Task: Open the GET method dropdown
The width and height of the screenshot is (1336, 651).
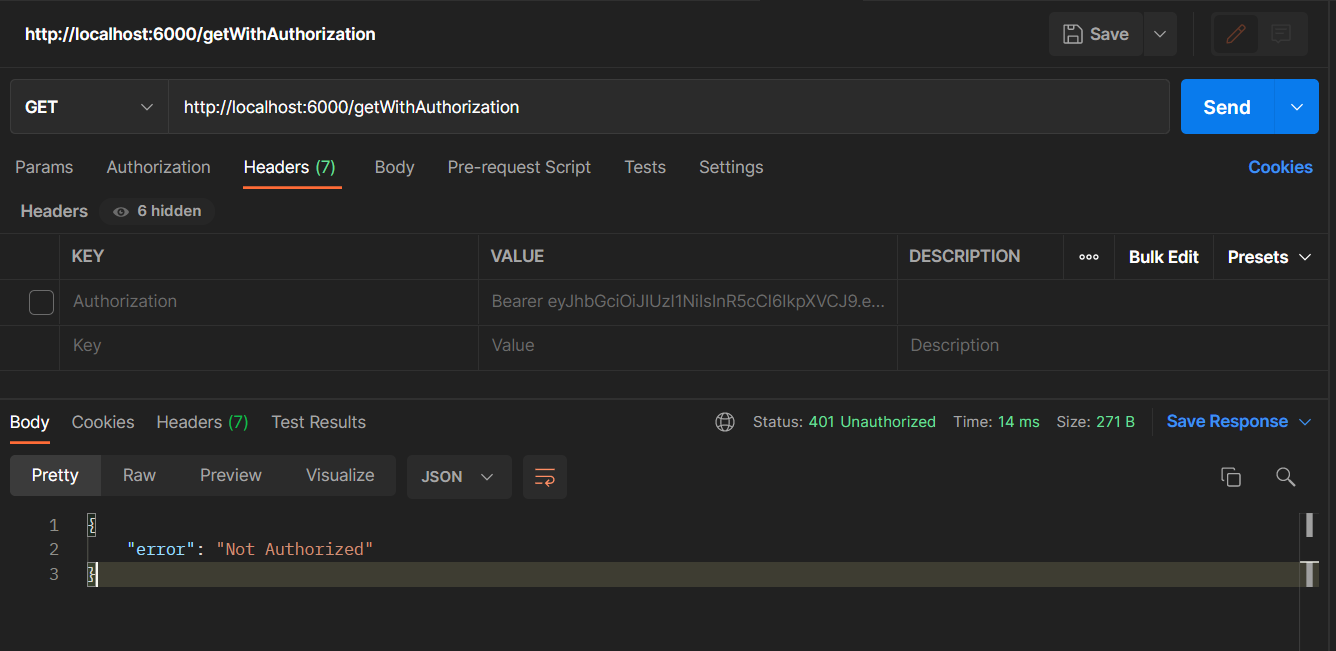Action: [89, 107]
